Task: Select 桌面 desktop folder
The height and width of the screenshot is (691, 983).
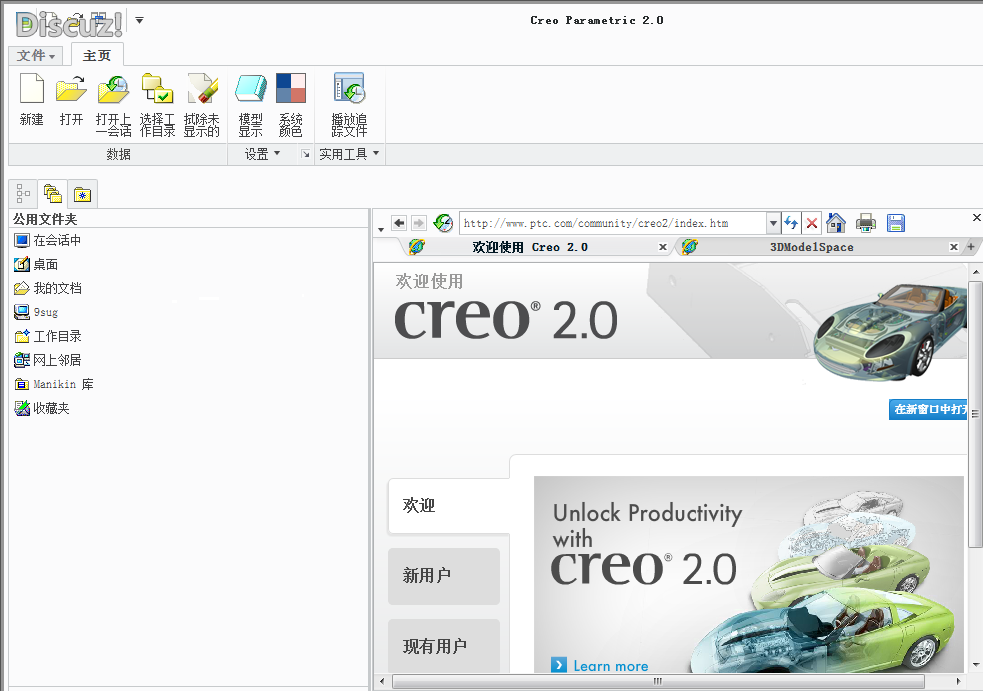Action: click(36, 264)
